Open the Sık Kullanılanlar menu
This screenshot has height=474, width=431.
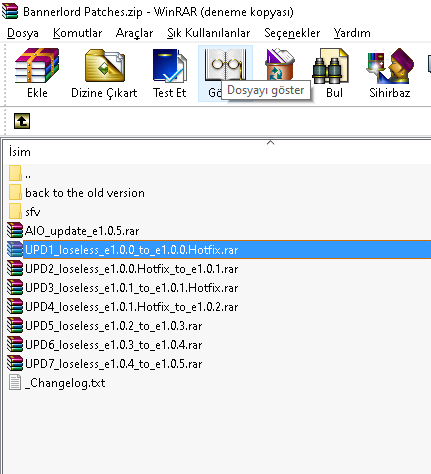coord(208,33)
